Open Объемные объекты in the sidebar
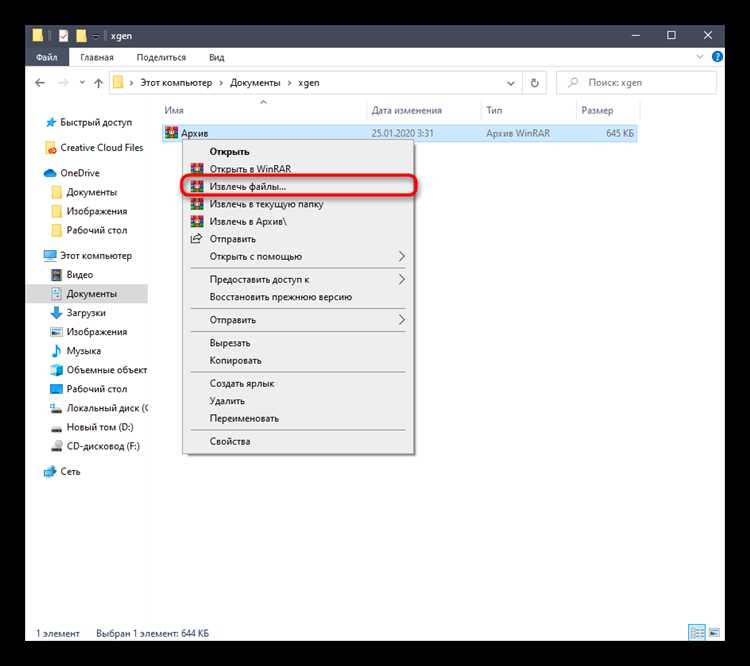The image size is (750, 666). (x=99, y=370)
